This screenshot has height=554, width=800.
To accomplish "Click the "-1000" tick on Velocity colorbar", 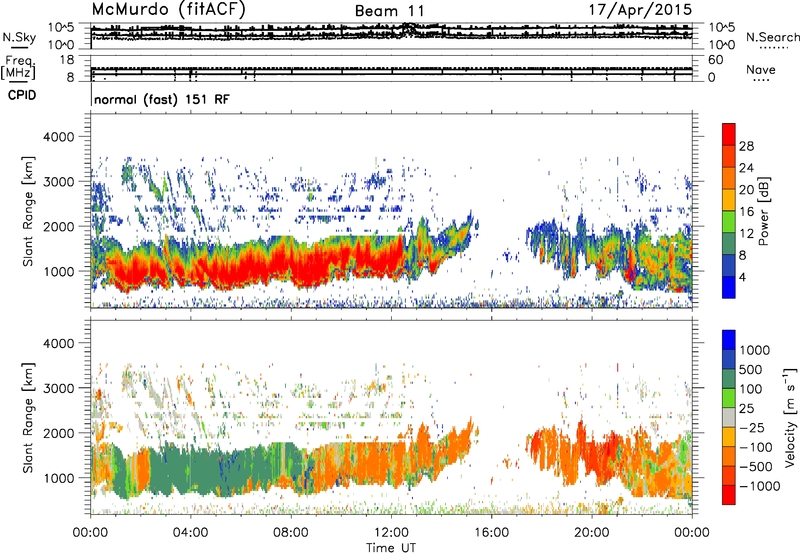I will (759, 486).
